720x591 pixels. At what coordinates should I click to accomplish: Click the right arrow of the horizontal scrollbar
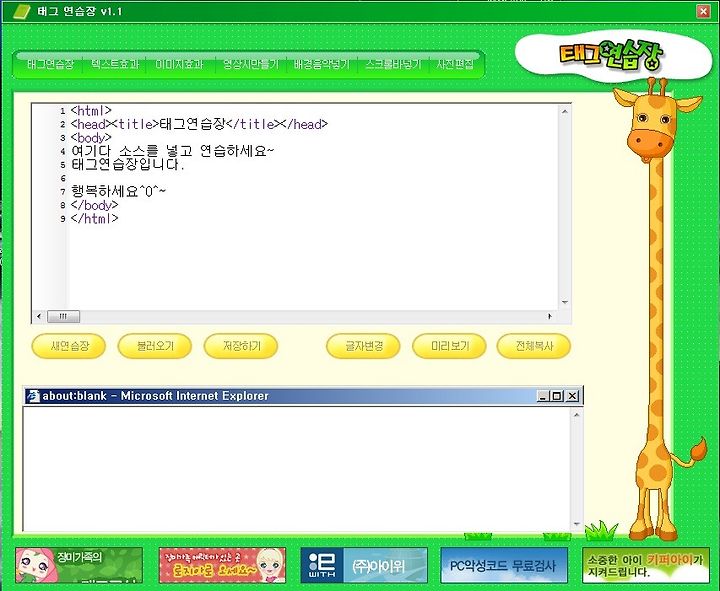pyautogui.click(x=550, y=316)
